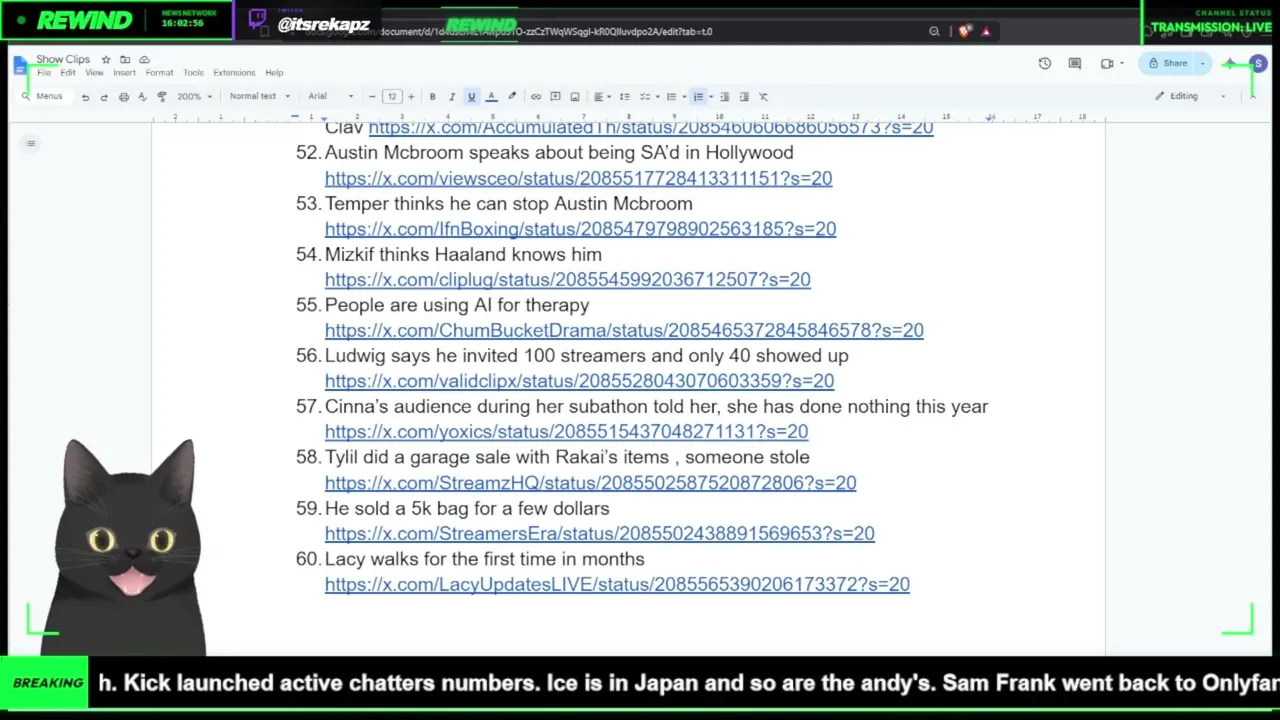Open the File menu
1280x720 pixels.
(x=44, y=73)
